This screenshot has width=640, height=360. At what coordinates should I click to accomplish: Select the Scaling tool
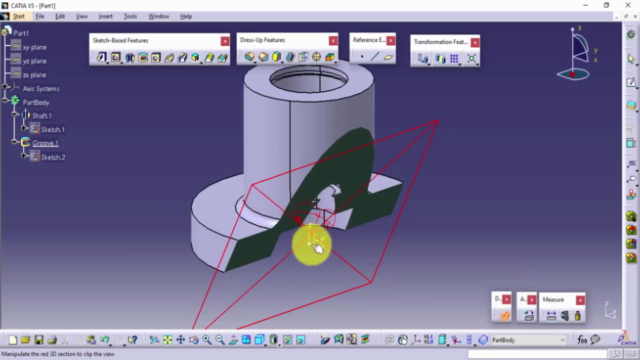pyautogui.click(x=471, y=59)
